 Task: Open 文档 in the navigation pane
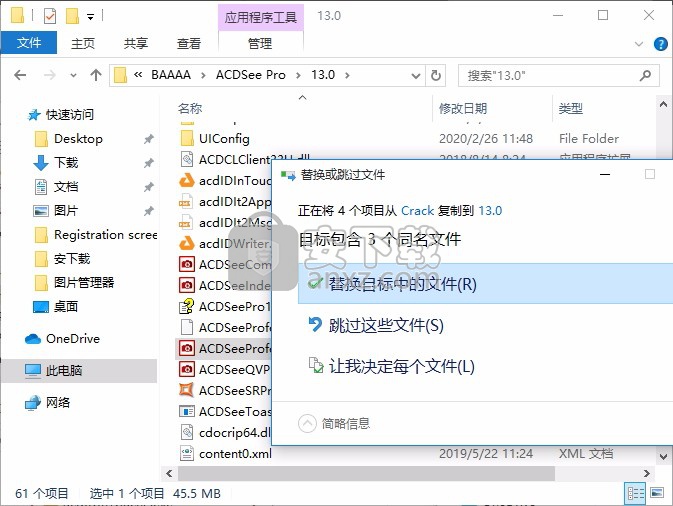66,187
